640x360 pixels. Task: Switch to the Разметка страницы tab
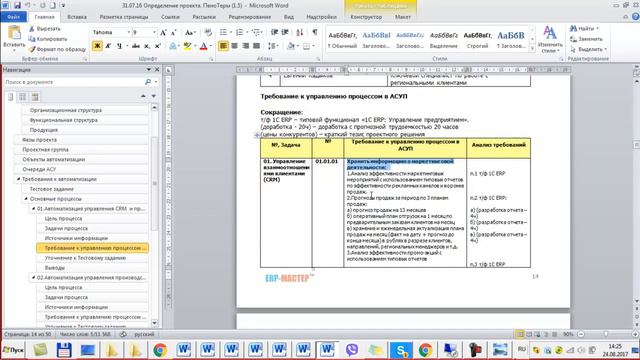click(x=124, y=17)
